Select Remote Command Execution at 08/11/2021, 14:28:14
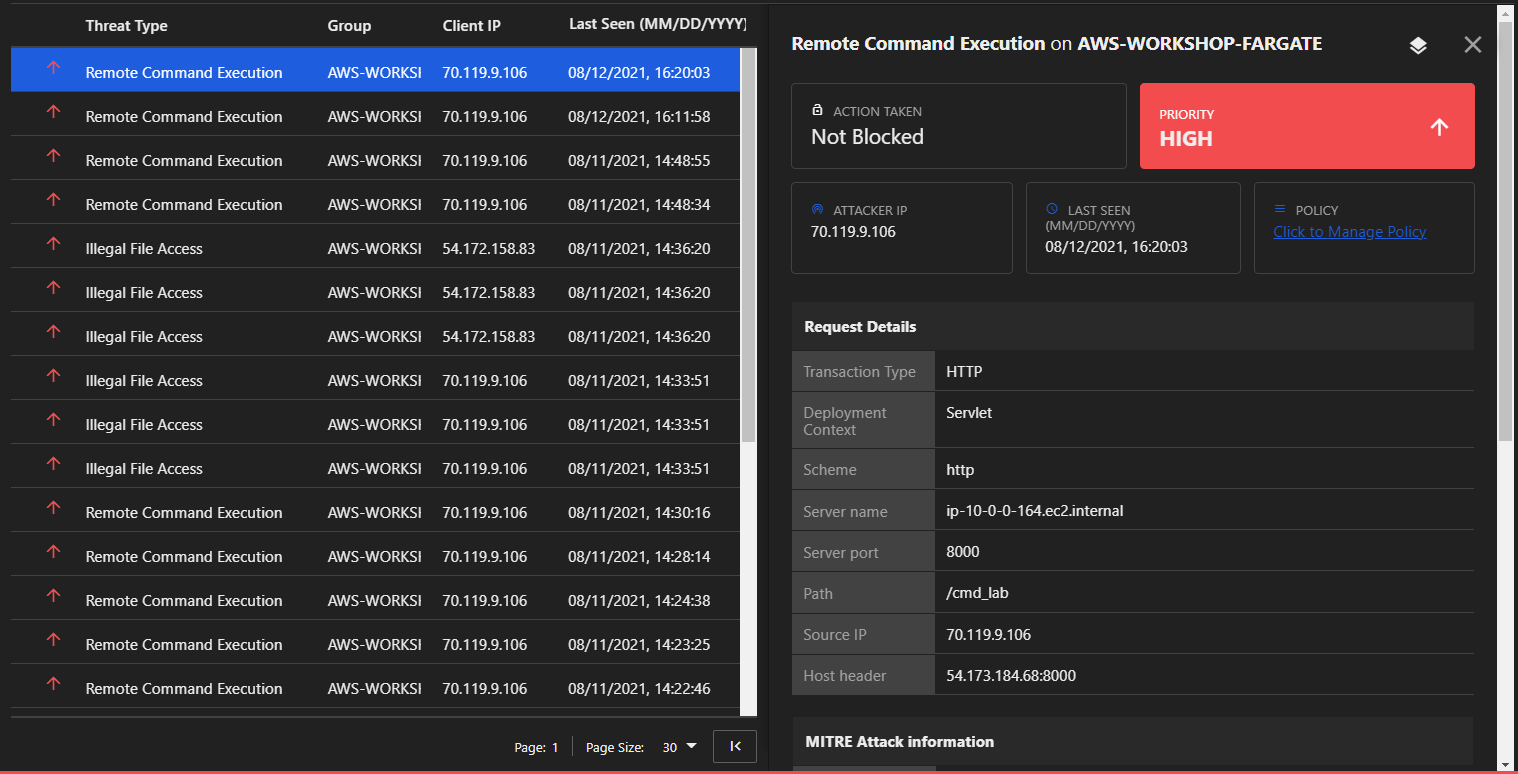 (376, 556)
